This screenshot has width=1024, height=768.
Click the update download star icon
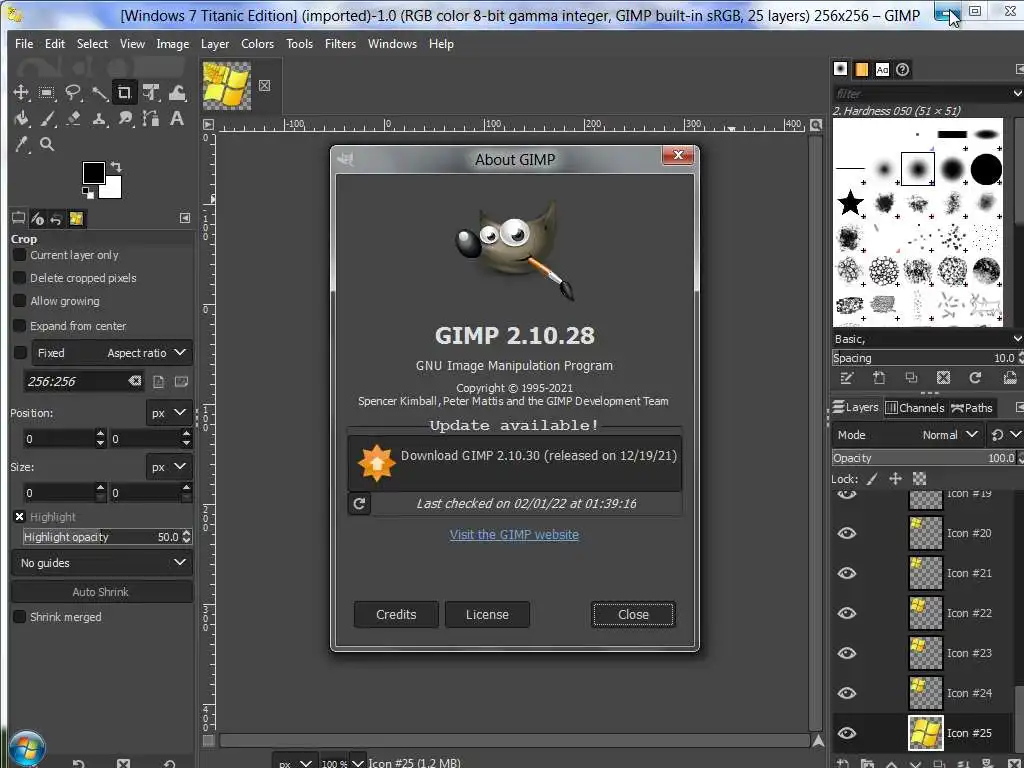pos(376,462)
